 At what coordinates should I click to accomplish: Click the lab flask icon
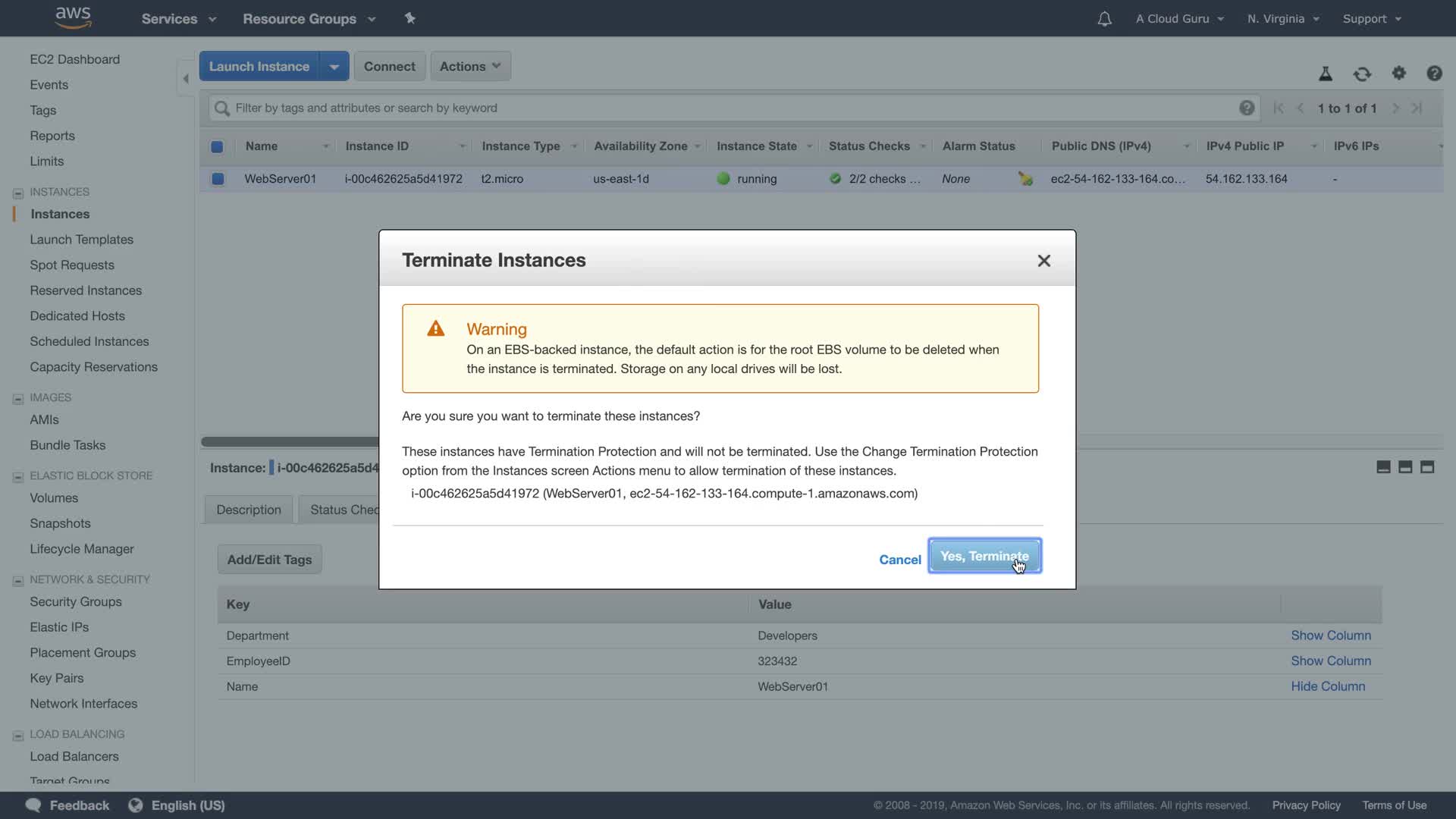(1325, 74)
